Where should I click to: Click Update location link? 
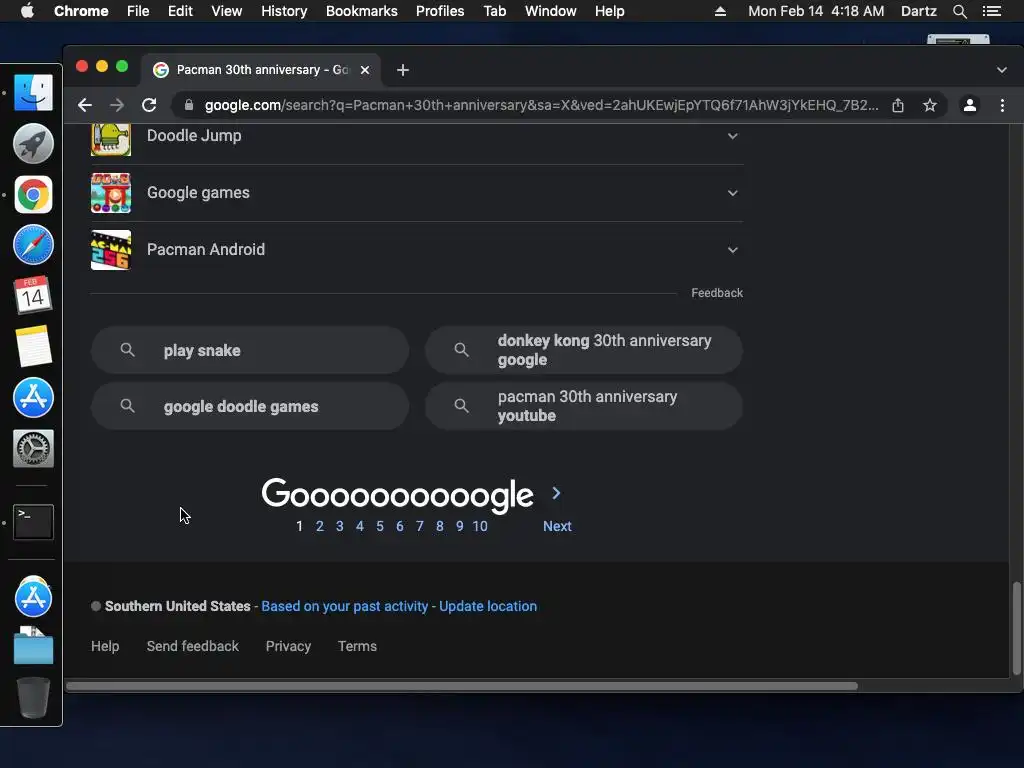(488, 606)
